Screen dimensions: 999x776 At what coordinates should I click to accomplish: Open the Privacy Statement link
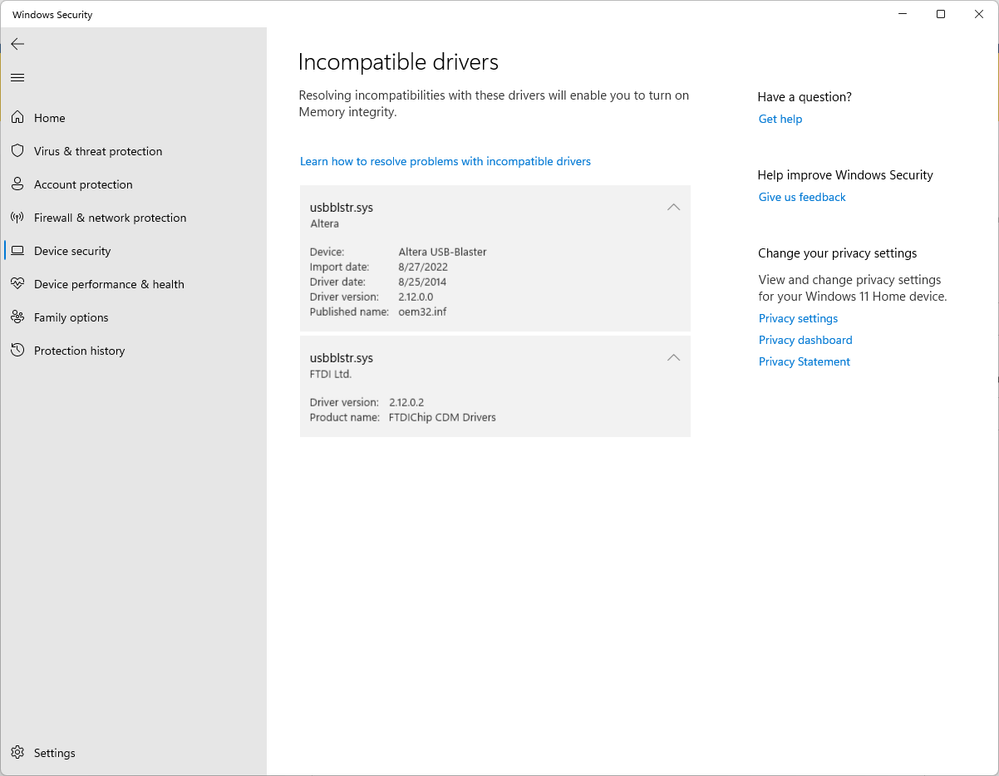tap(804, 362)
